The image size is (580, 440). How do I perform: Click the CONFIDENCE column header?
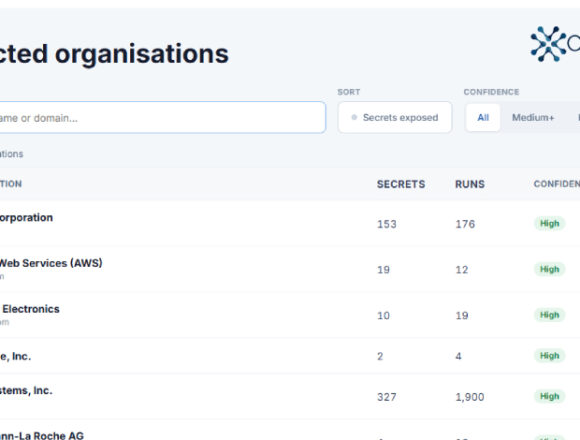[556, 184]
